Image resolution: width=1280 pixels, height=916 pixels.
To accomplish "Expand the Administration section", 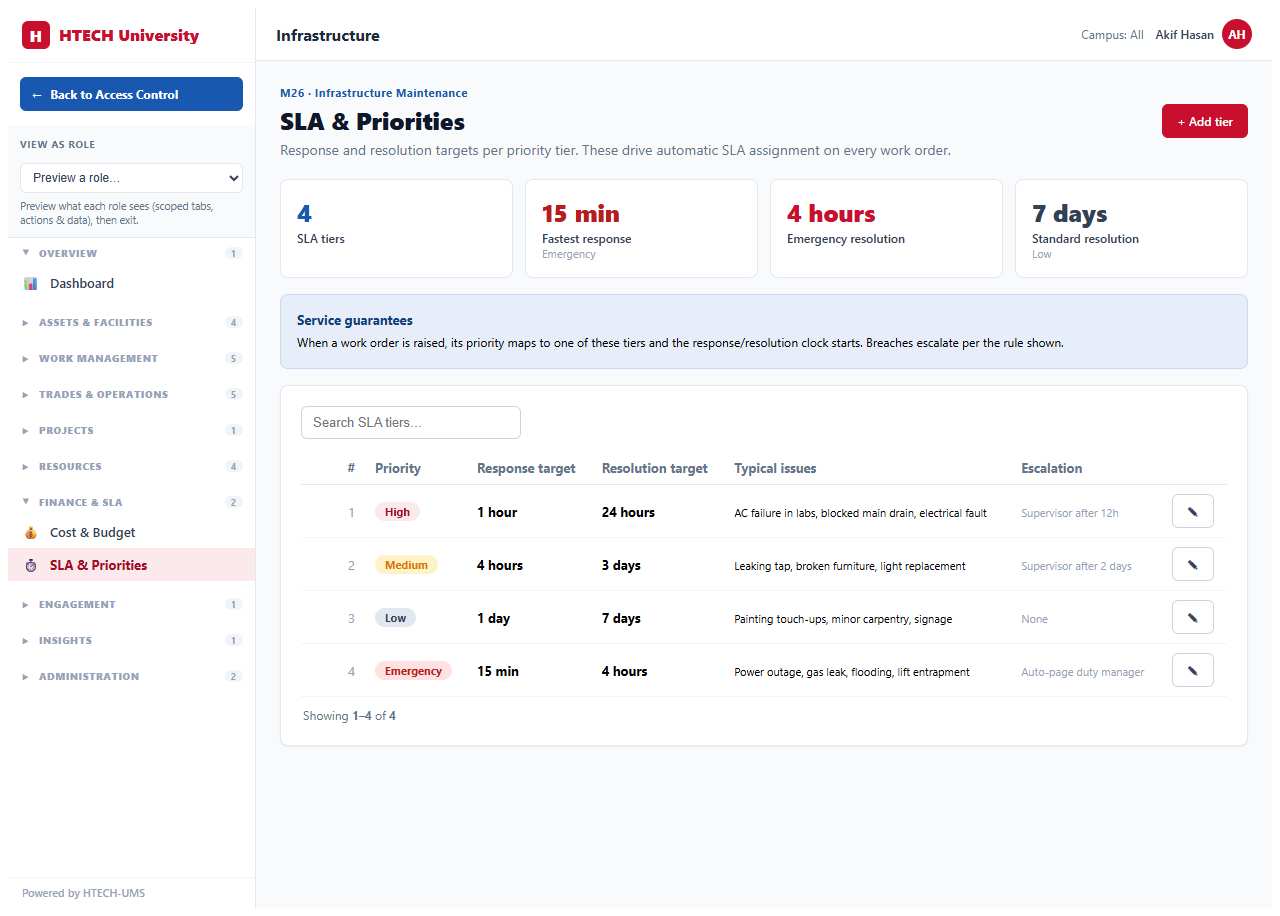I will tap(131, 677).
